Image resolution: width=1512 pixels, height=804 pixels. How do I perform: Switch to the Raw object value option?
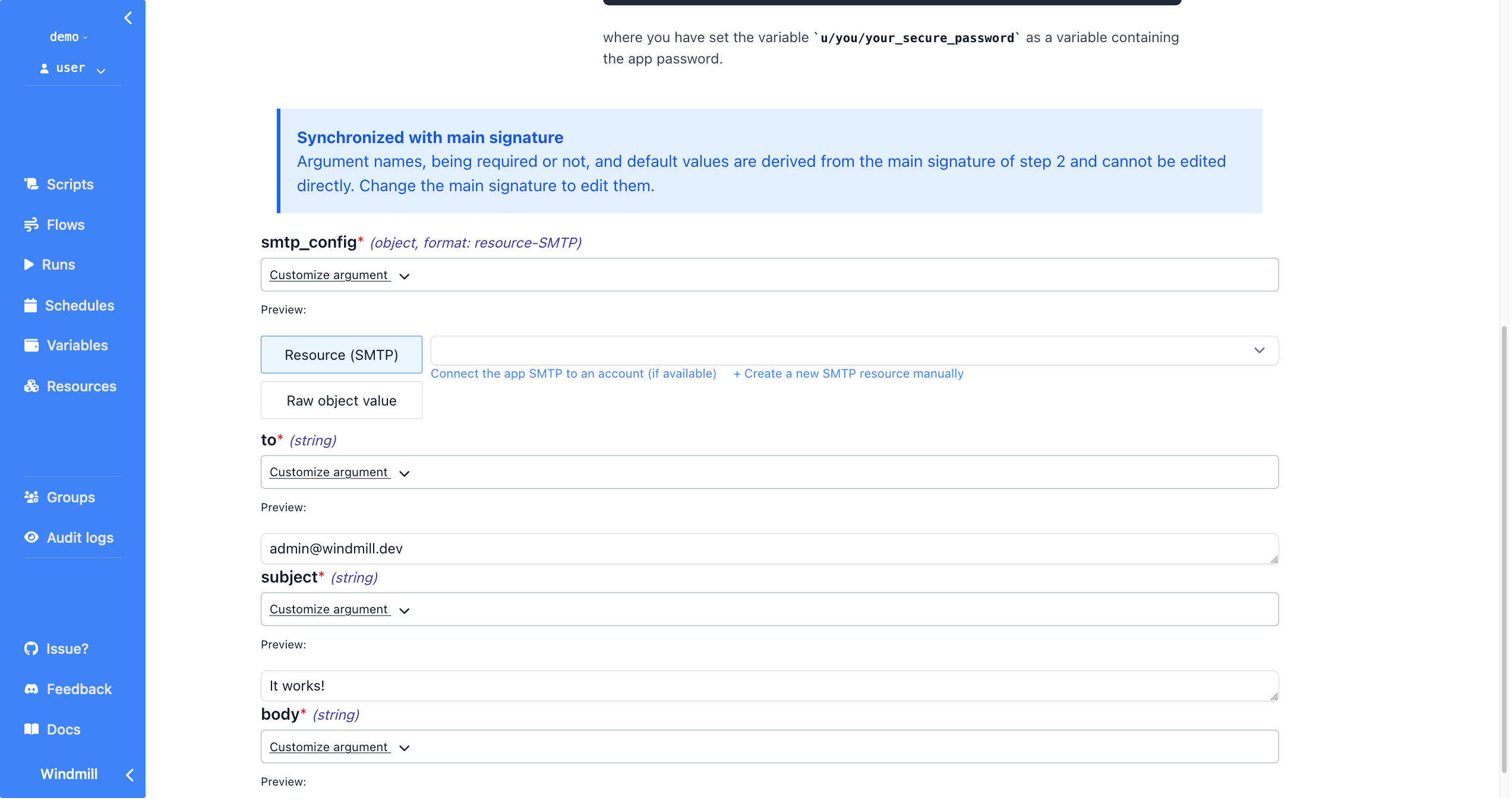(341, 400)
